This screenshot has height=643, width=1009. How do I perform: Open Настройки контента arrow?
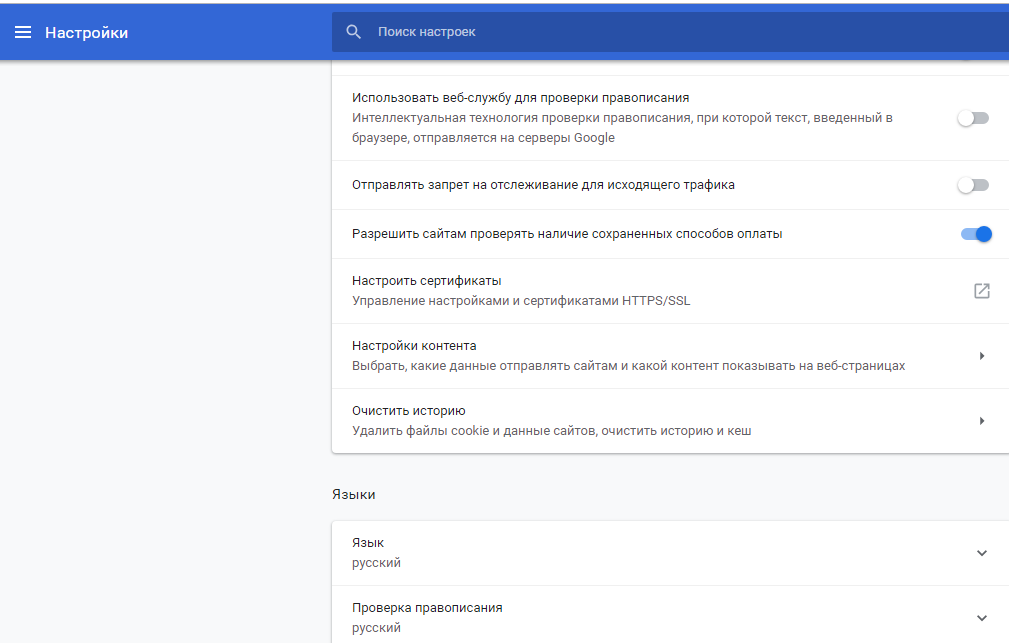(x=982, y=356)
